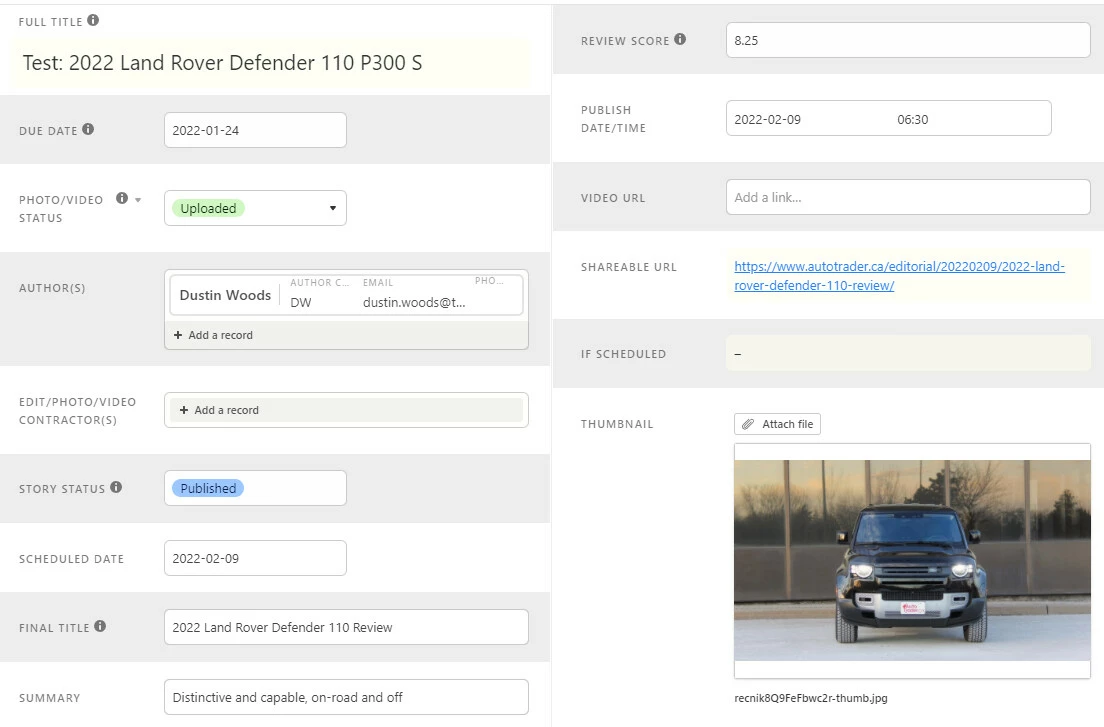This screenshot has height=727, width=1104.
Task: Click the Final Title input field
Action: pyautogui.click(x=346, y=627)
